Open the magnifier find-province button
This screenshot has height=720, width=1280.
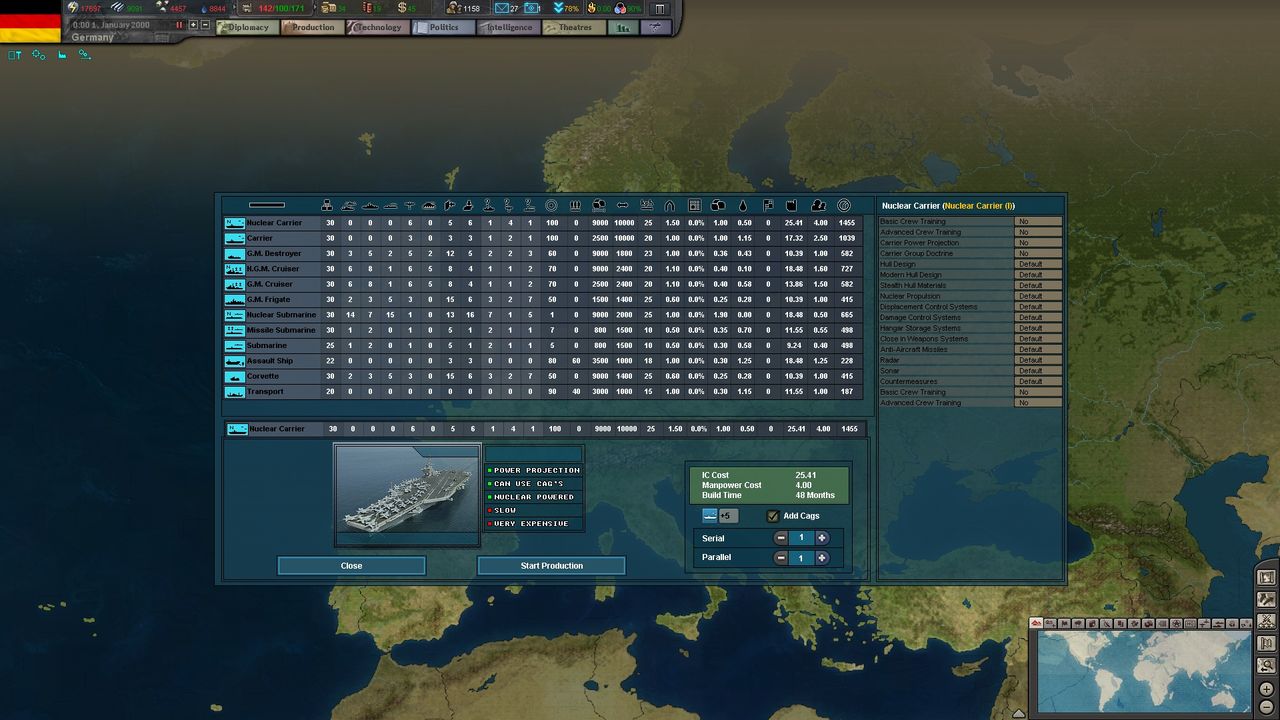tap(1266, 665)
